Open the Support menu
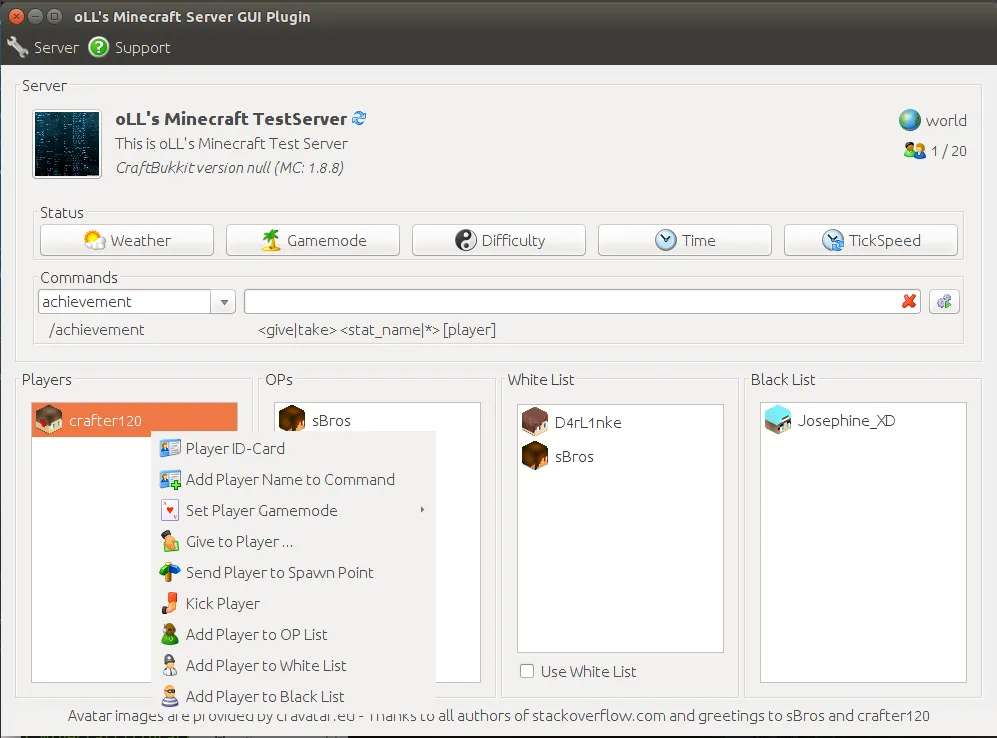This screenshot has height=738, width=997. pos(129,48)
